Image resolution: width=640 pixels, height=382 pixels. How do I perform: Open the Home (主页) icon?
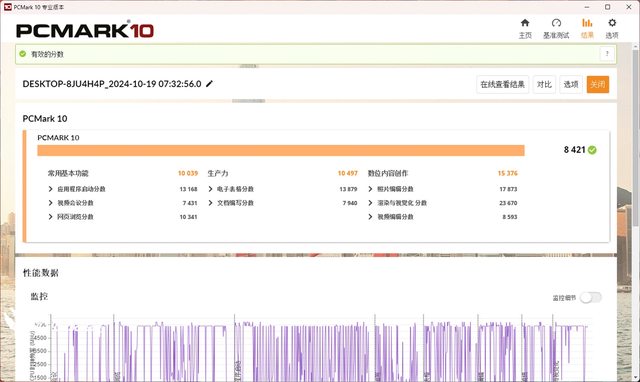pos(525,23)
